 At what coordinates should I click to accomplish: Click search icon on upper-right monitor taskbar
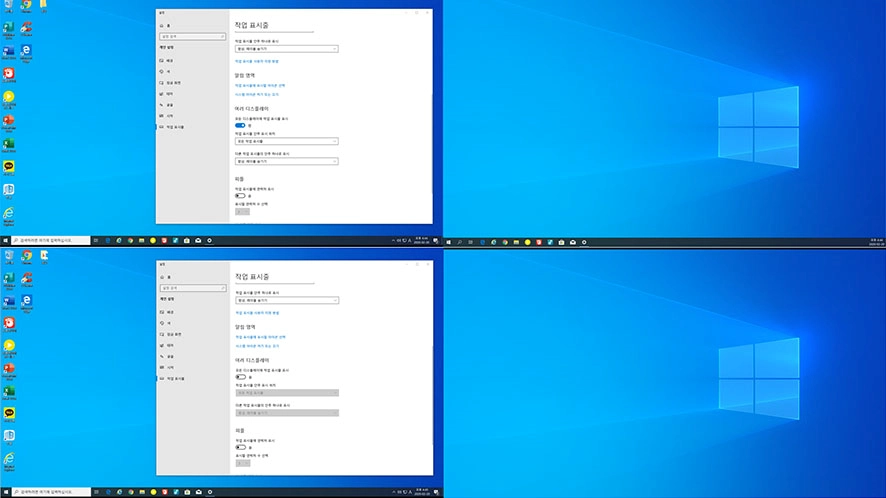[459, 242]
